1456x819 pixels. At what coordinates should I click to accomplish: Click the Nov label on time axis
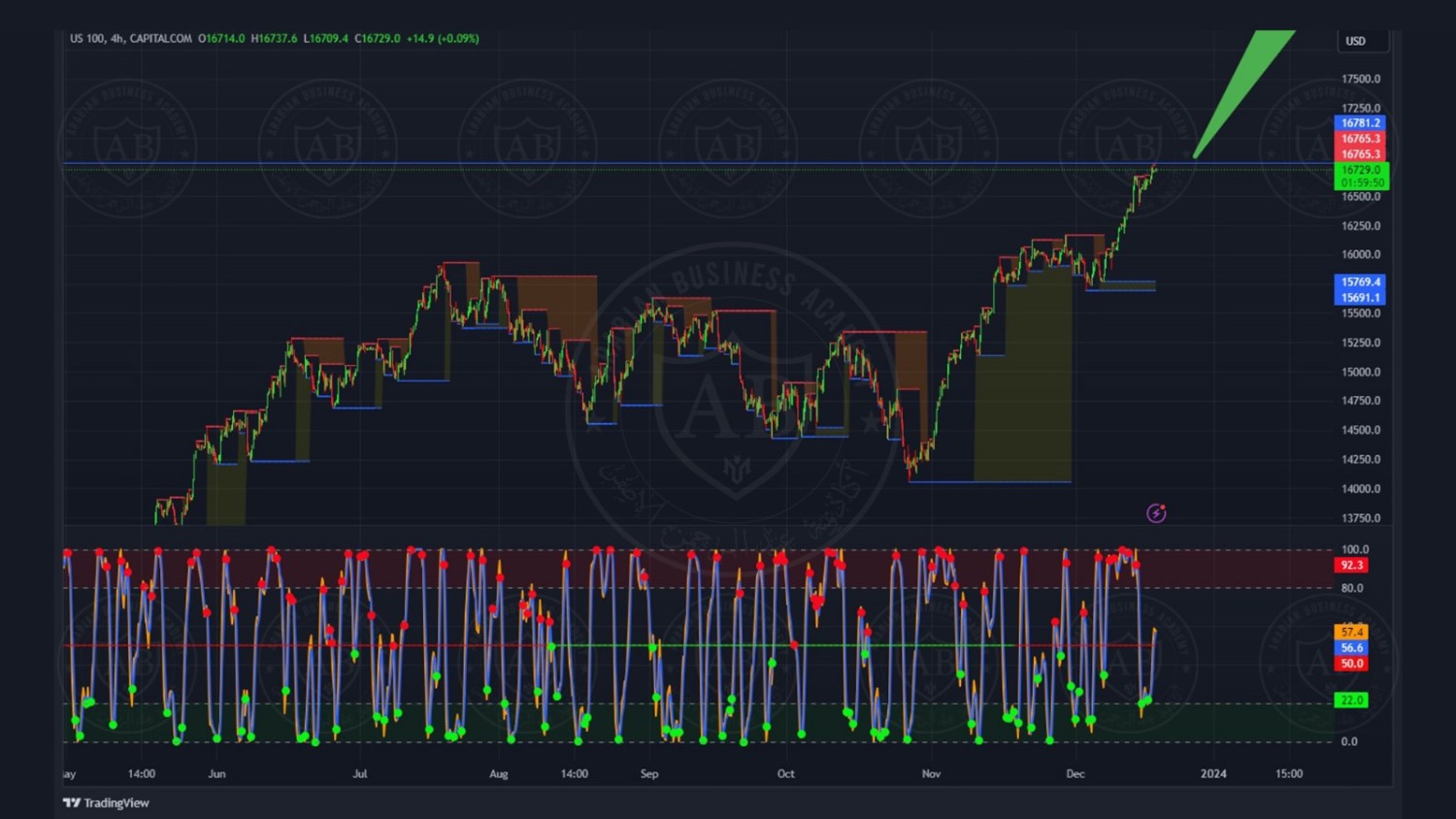click(931, 773)
